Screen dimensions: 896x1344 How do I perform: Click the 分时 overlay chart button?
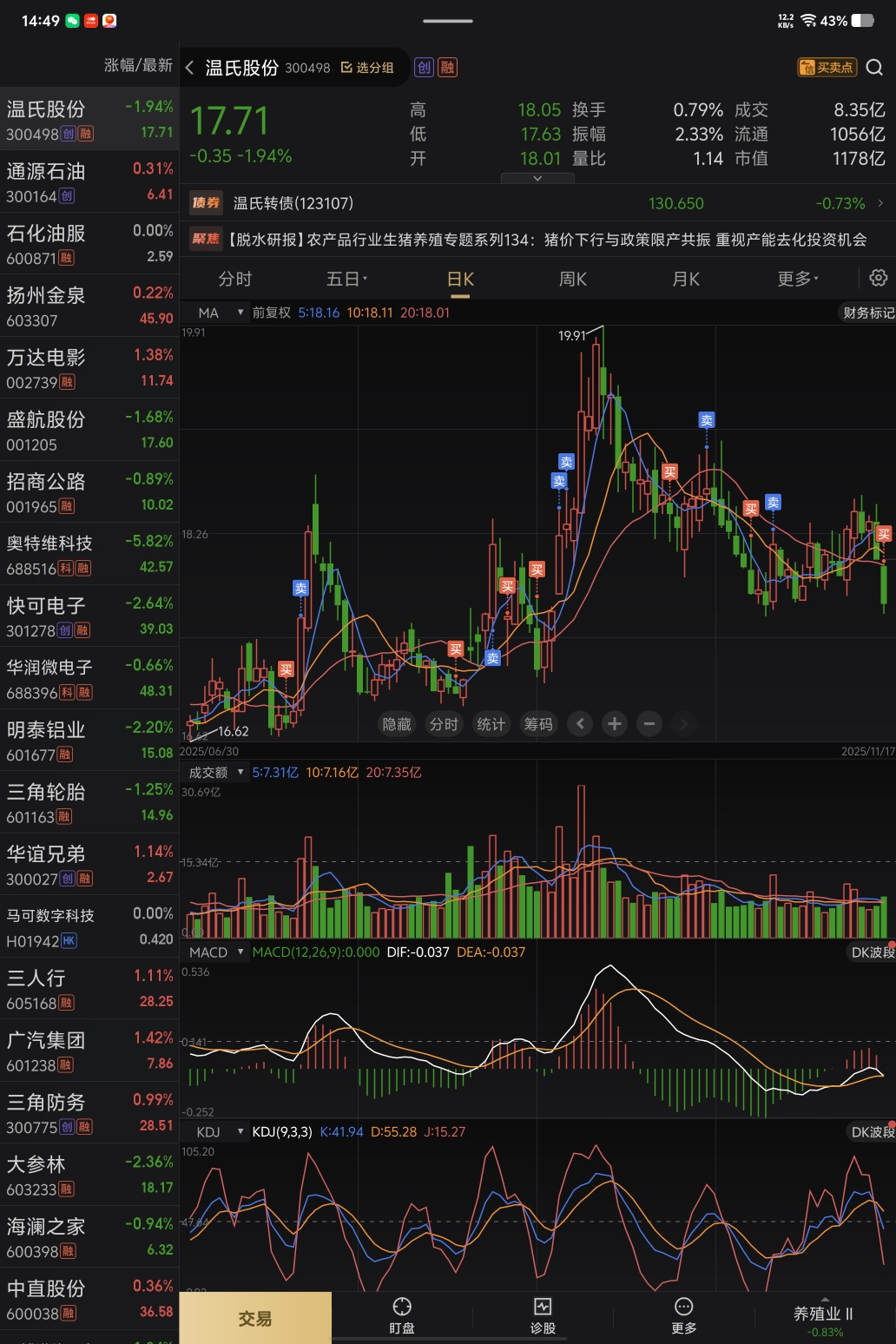[444, 723]
